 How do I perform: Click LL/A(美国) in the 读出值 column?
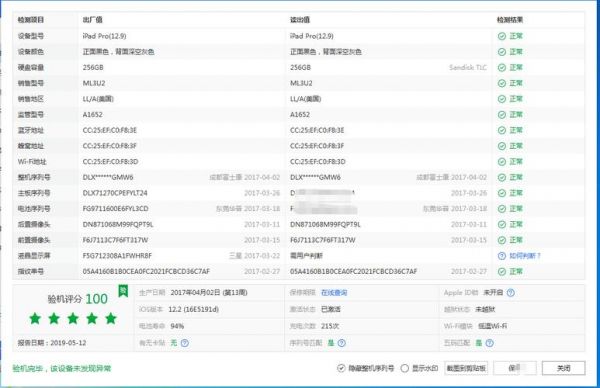(x=305, y=99)
